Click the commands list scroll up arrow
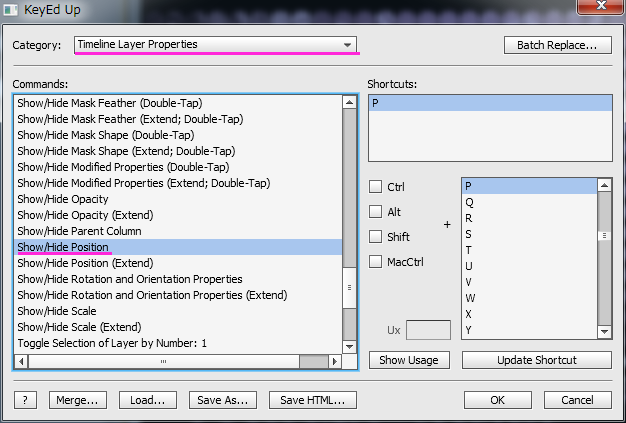The height and width of the screenshot is (423, 626). (349, 103)
